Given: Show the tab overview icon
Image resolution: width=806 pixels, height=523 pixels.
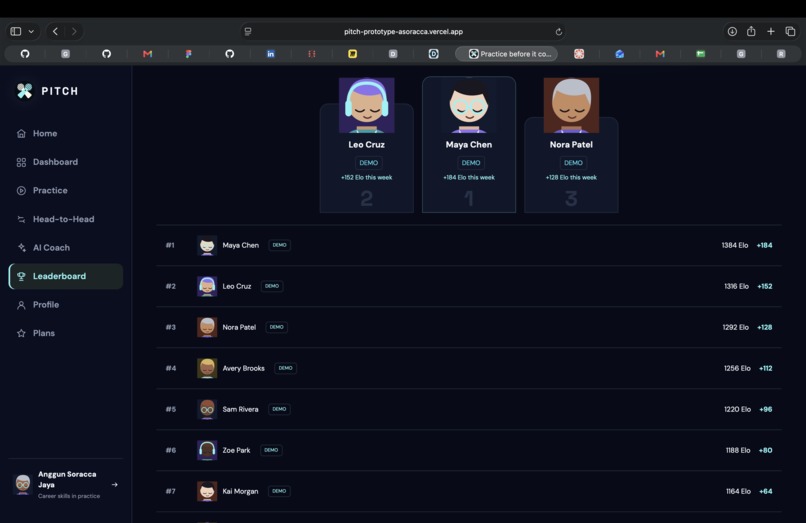Looking at the screenshot, I should click(x=790, y=31).
